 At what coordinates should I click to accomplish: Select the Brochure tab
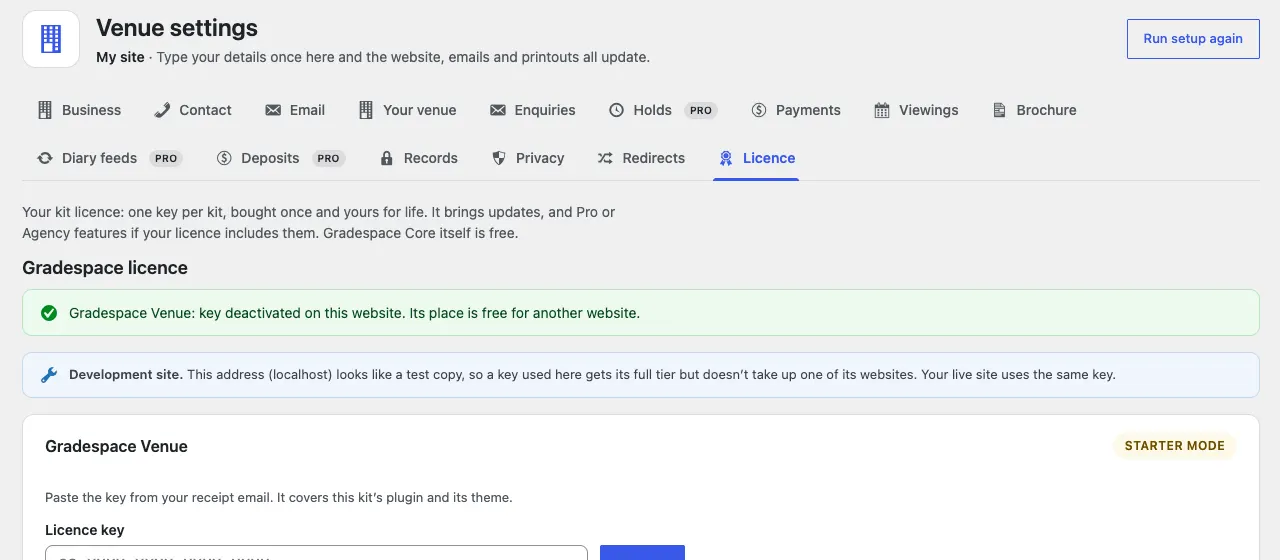[1034, 110]
